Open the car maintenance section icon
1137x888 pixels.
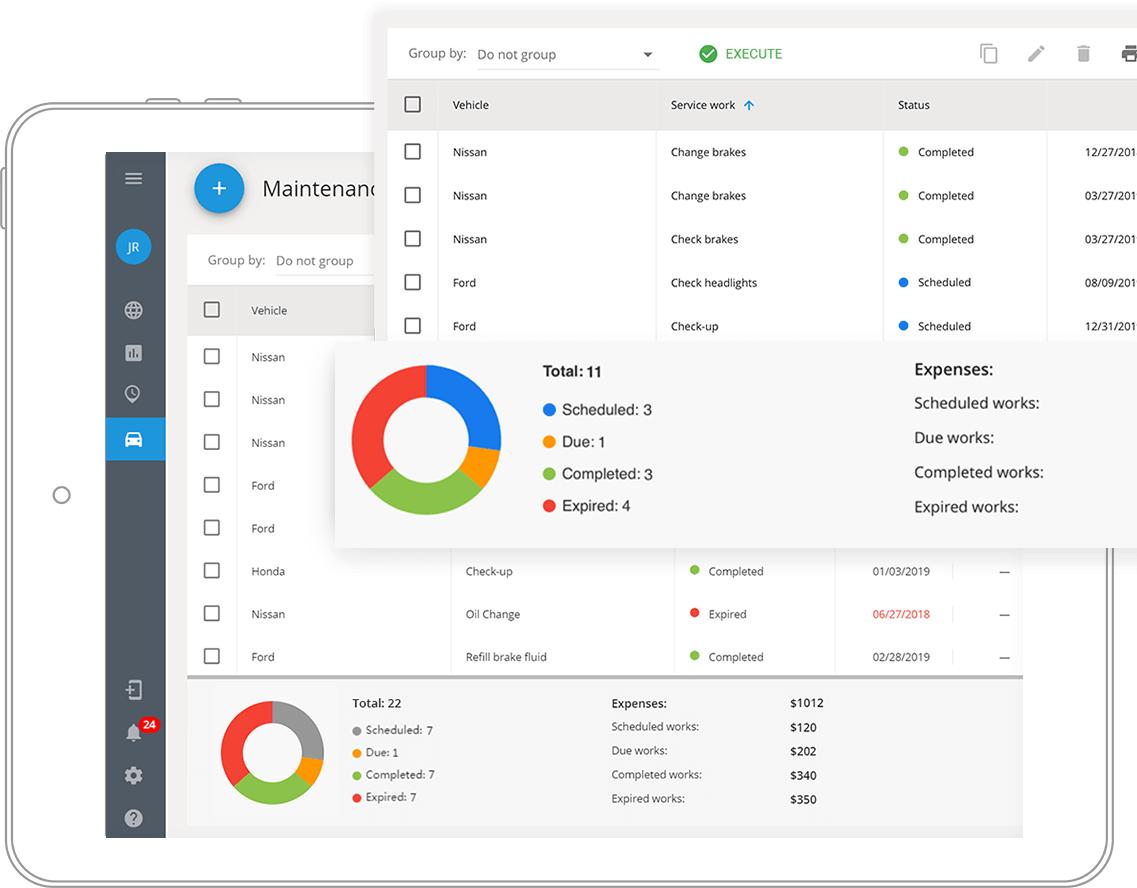133,440
